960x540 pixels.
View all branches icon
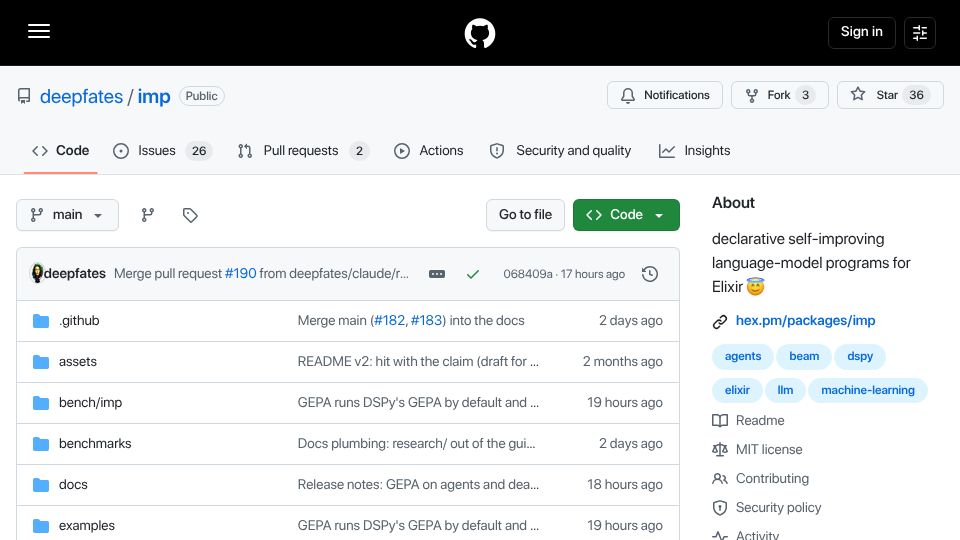tap(148, 215)
